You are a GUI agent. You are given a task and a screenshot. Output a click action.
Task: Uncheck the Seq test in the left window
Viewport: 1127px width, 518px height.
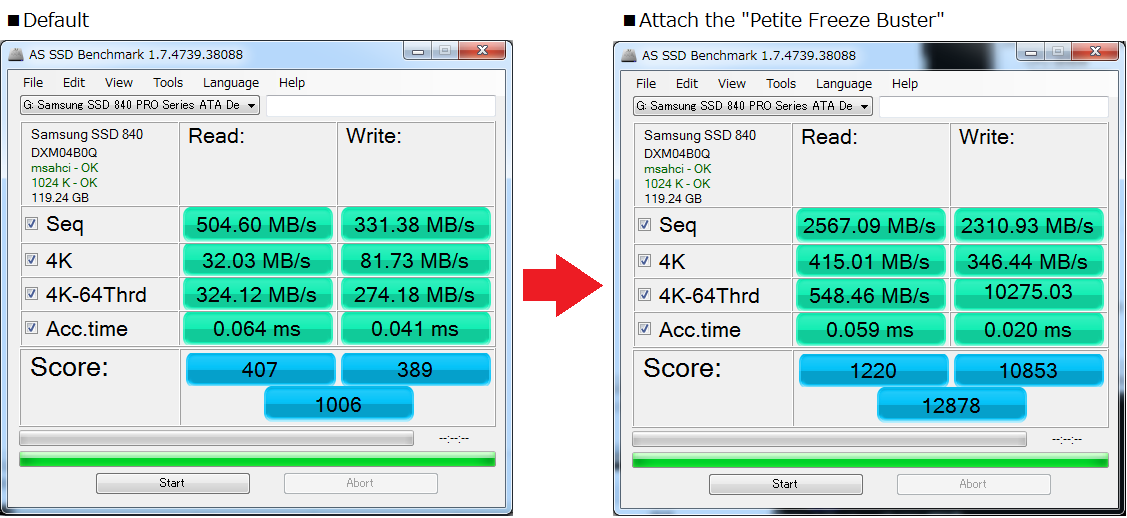tap(32, 224)
